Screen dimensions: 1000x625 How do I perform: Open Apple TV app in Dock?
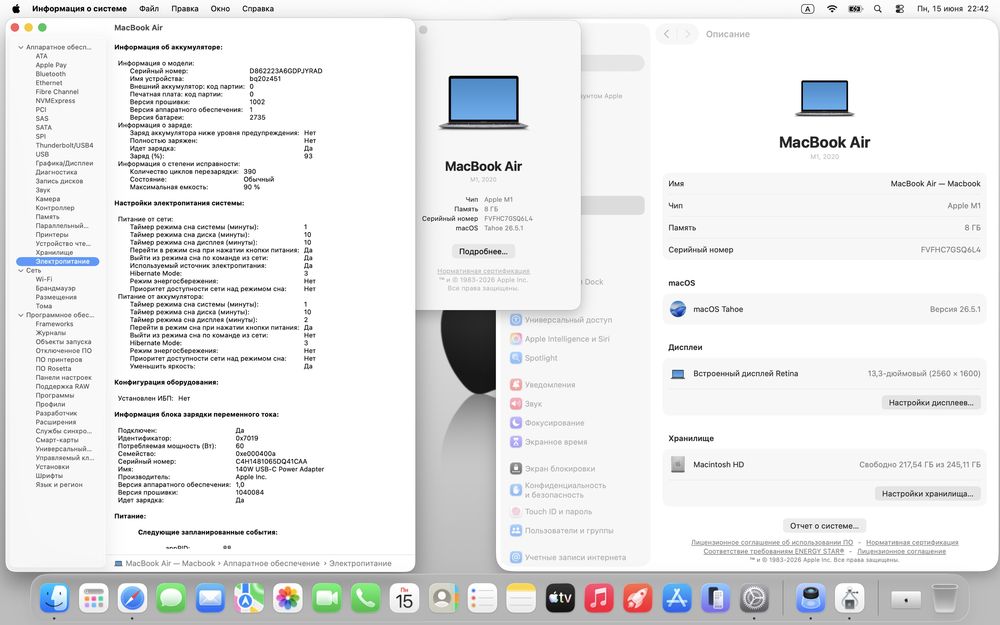[560, 598]
